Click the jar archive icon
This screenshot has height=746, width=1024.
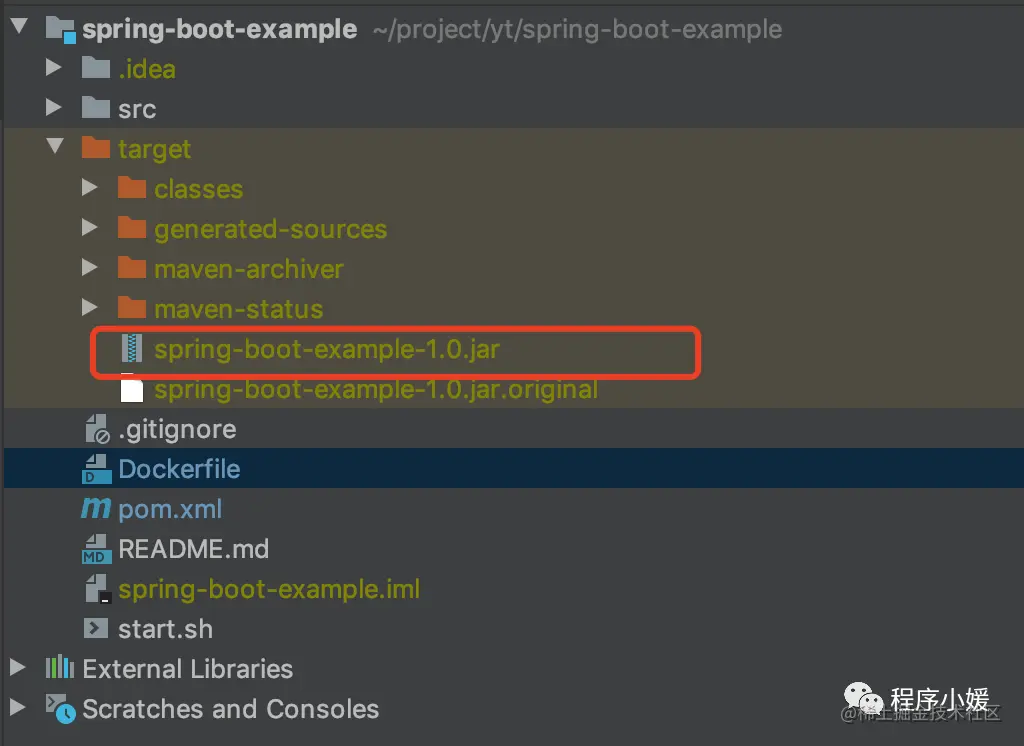pos(132,348)
